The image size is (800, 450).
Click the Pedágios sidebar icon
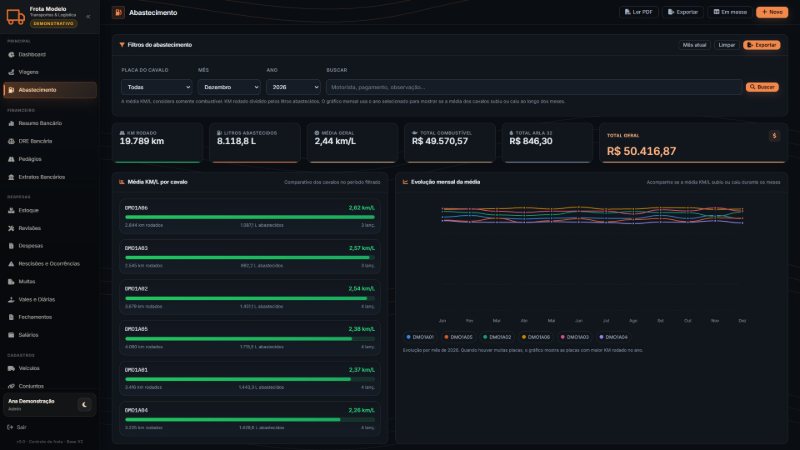pos(11,159)
